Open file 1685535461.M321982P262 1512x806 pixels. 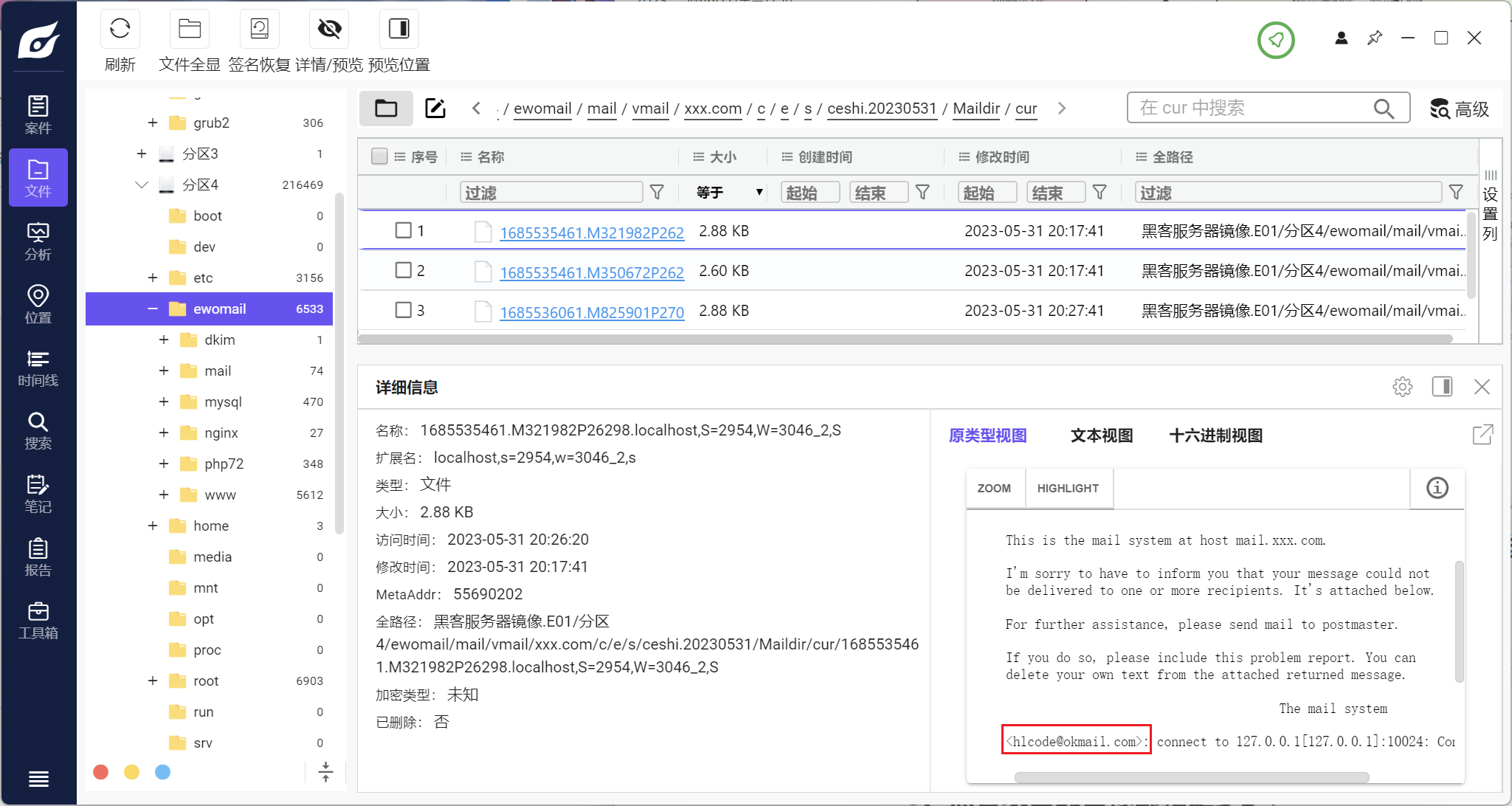[592, 232]
